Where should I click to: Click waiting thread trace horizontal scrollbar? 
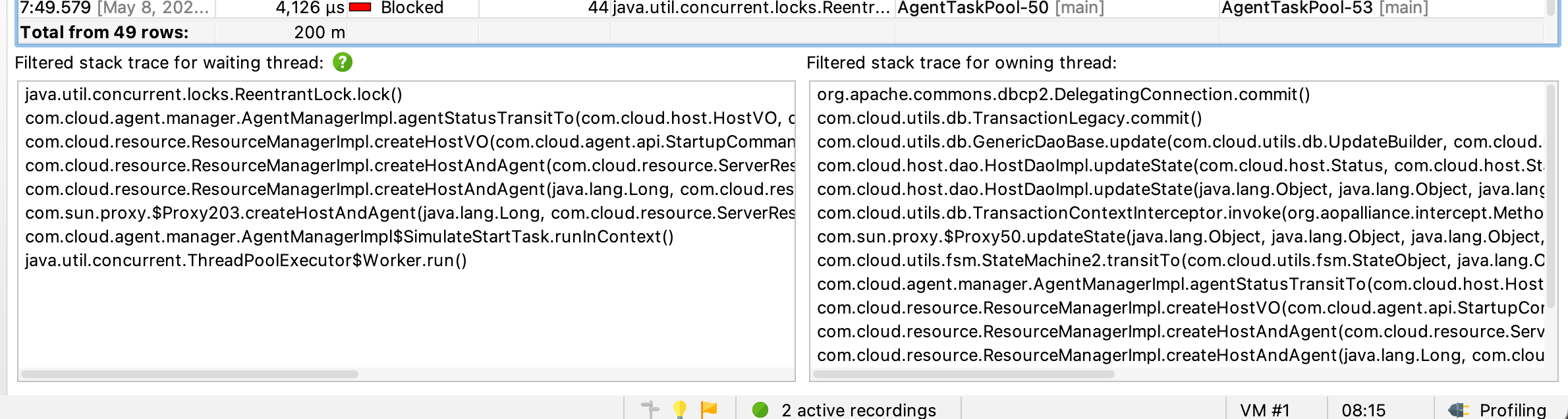point(190,374)
